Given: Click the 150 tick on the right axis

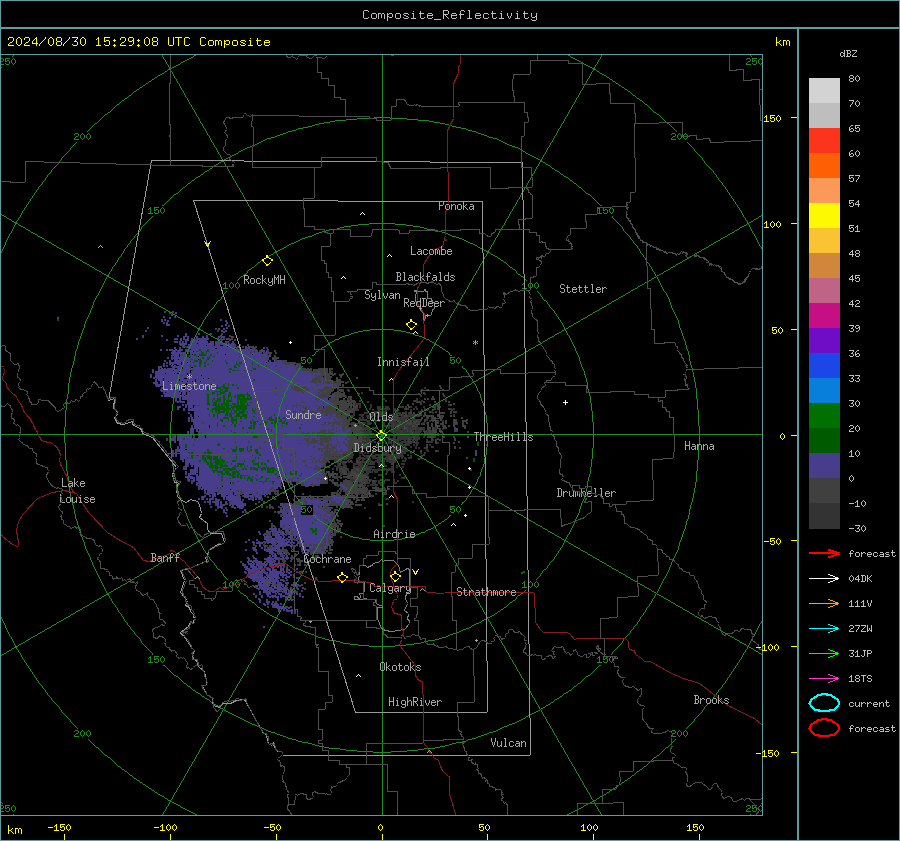Looking at the screenshot, I should click(772, 118).
